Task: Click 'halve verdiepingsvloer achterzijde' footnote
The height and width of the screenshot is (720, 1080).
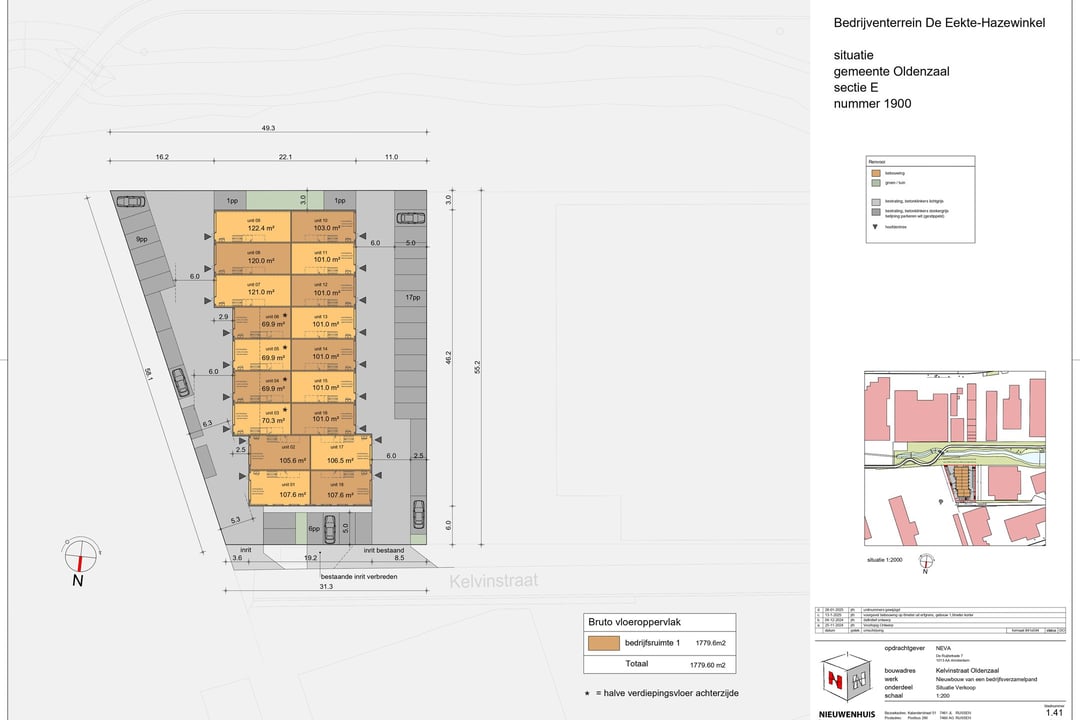Action: click(x=672, y=693)
